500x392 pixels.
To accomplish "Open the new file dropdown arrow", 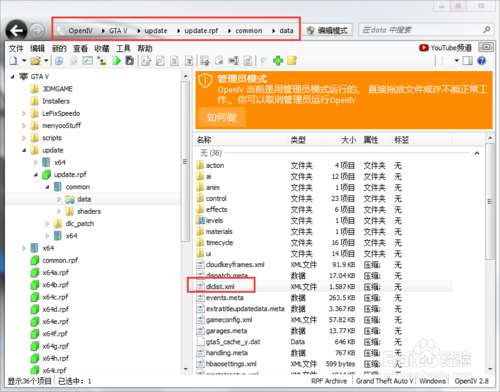I will point(24,61).
